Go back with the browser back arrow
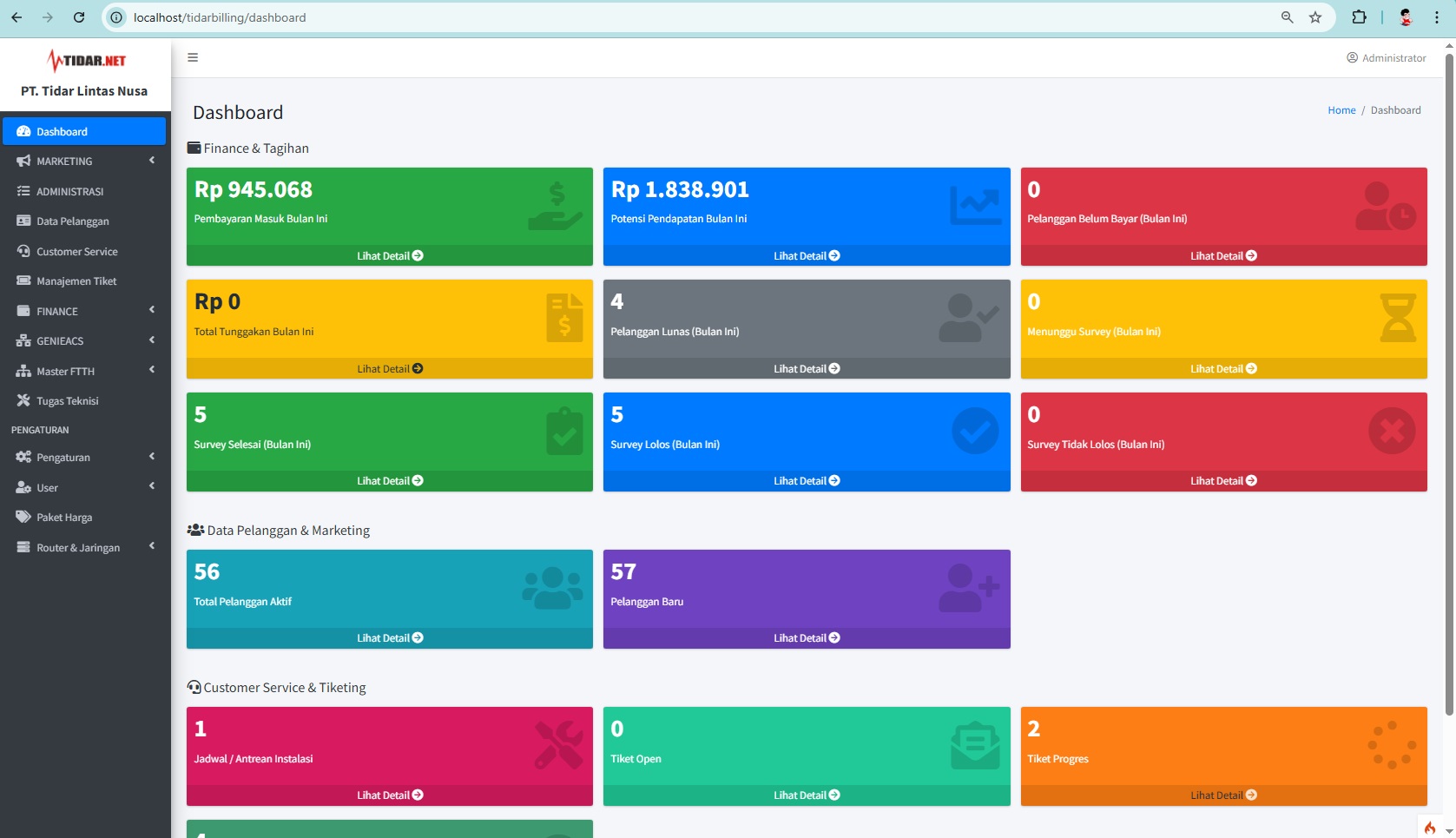Screen dimensions: 1456x838 [x=16, y=17]
